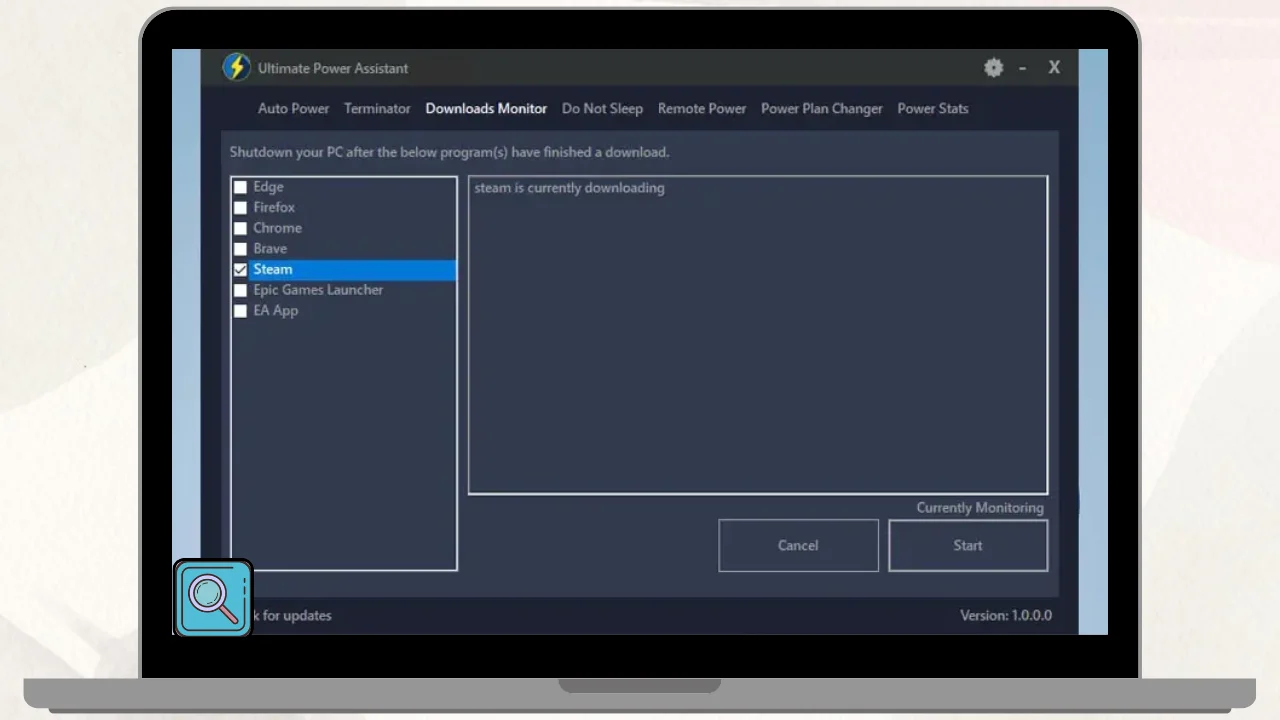Check the Chrome checkbox
The image size is (1280, 720).
pyautogui.click(x=240, y=228)
